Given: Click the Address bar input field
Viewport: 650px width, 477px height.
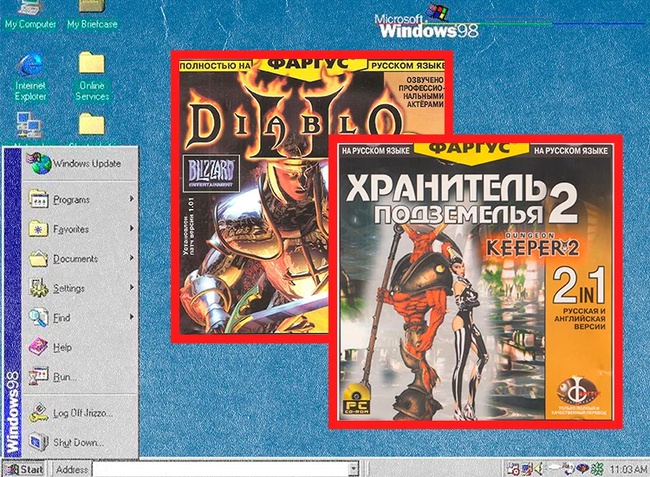Looking at the screenshot, I should point(220,470).
